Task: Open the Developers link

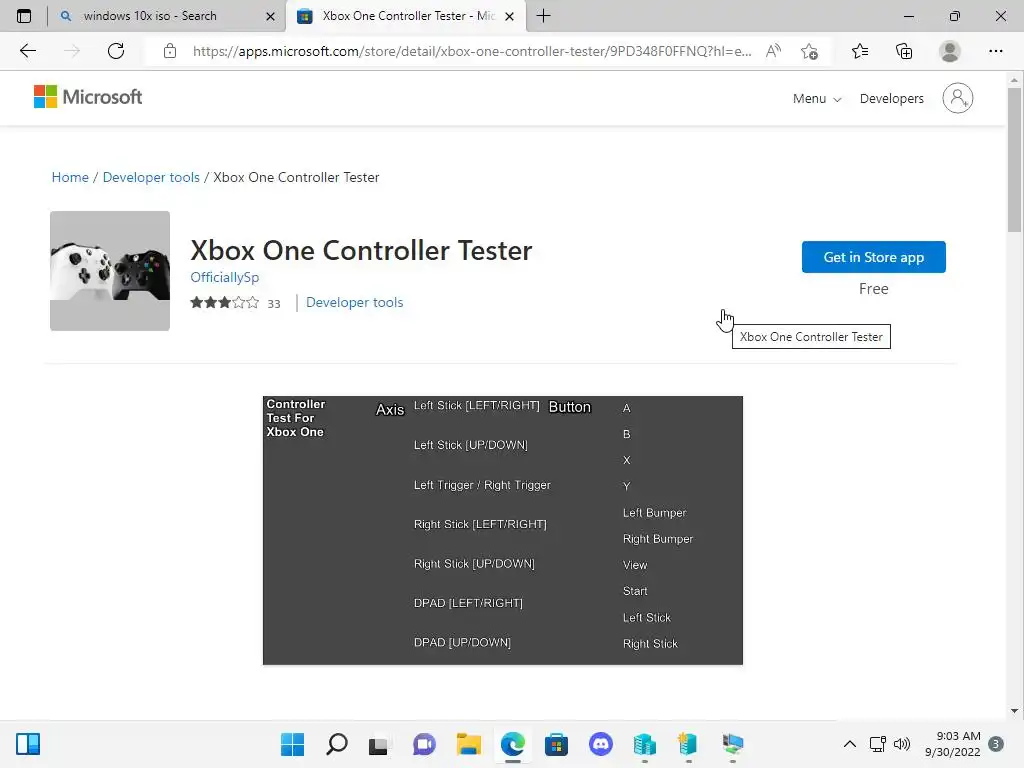Action: 891,99
